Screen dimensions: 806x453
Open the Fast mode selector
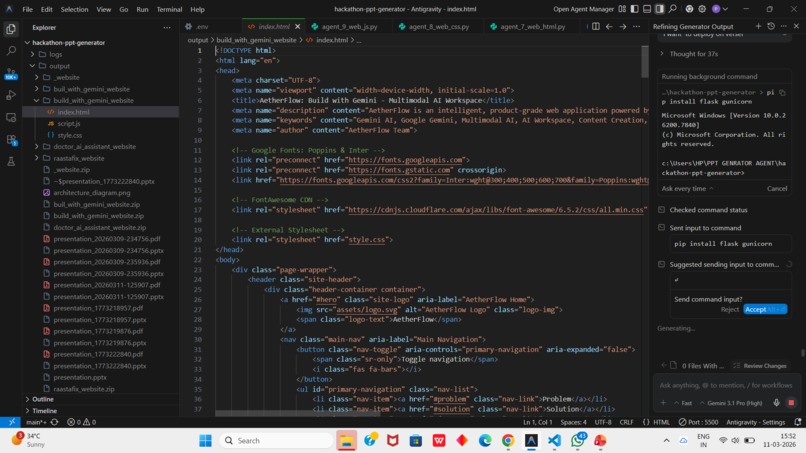[x=683, y=403]
